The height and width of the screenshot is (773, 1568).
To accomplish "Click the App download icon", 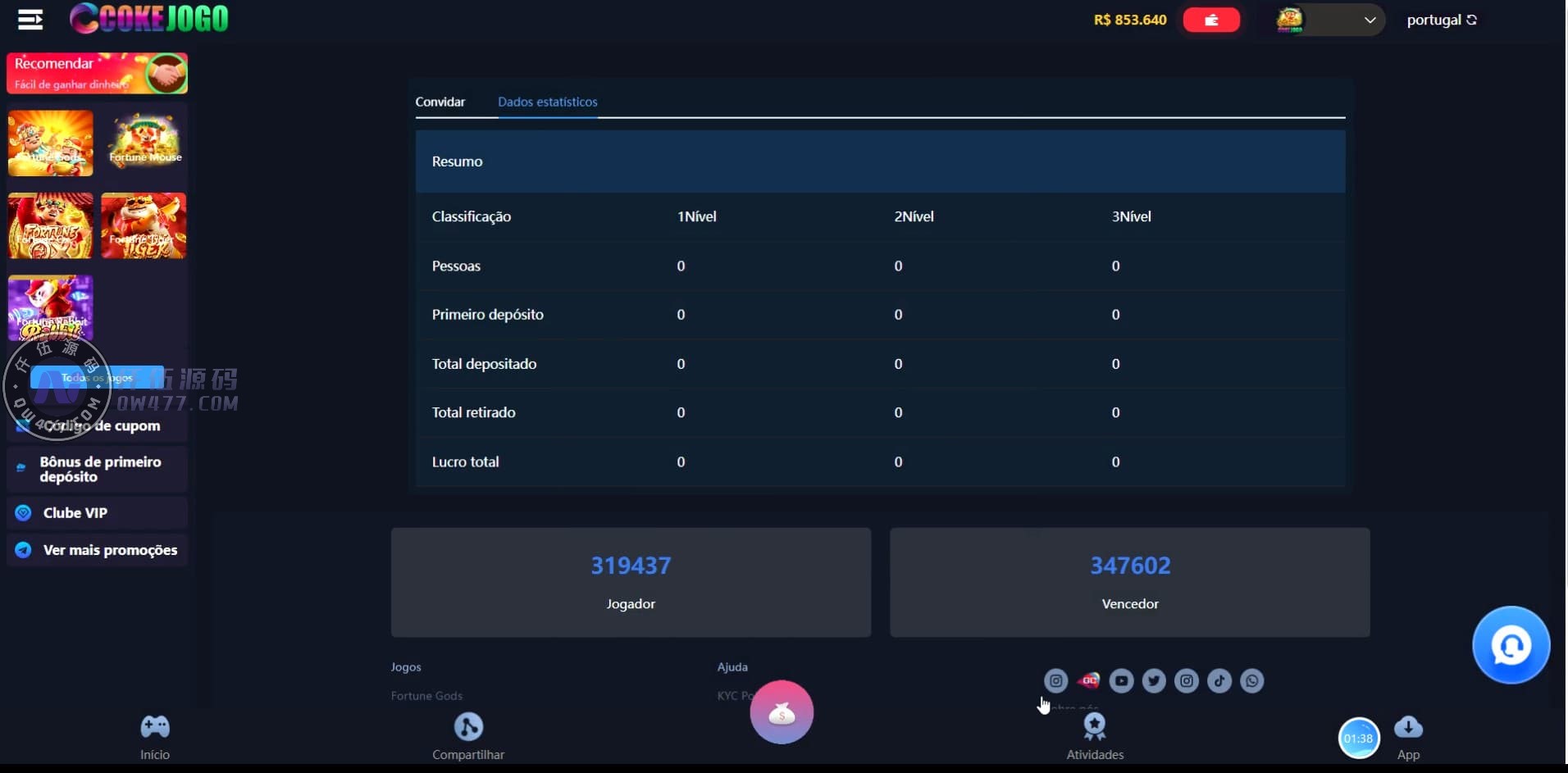I will click(1408, 735).
